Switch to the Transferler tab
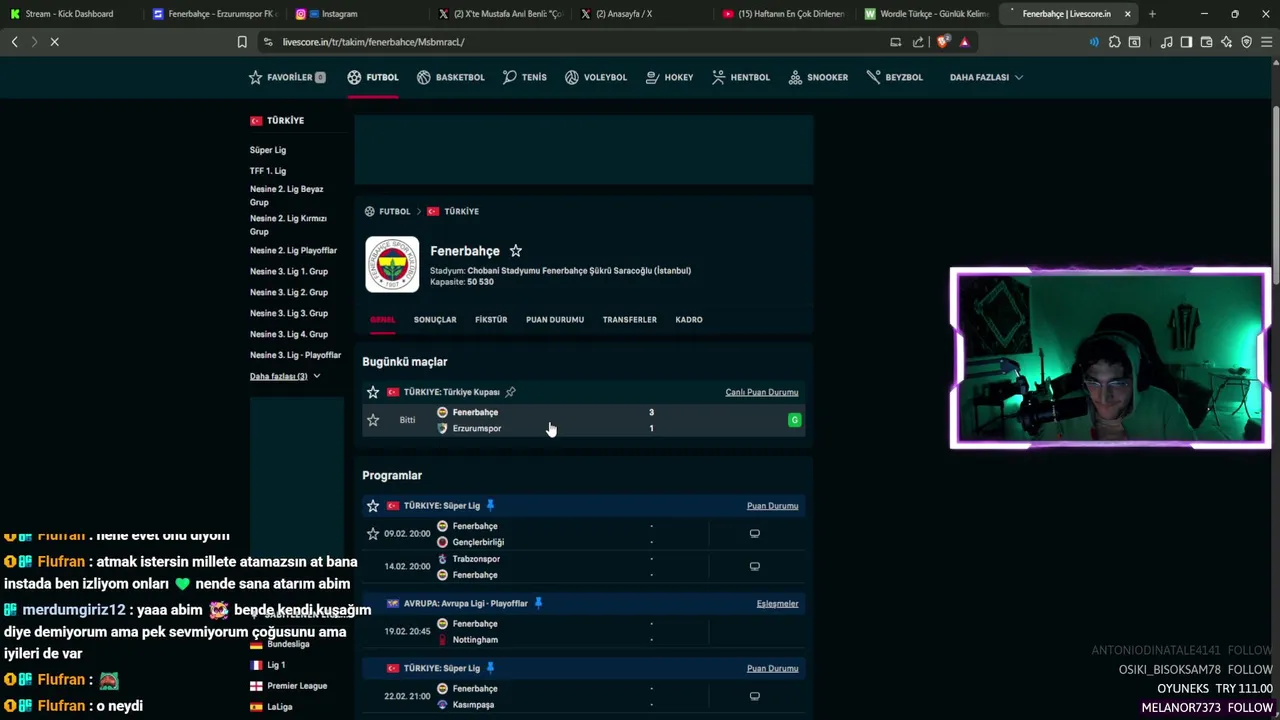The width and height of the screenshot is (1280, 720). click(x=629, y=320)
